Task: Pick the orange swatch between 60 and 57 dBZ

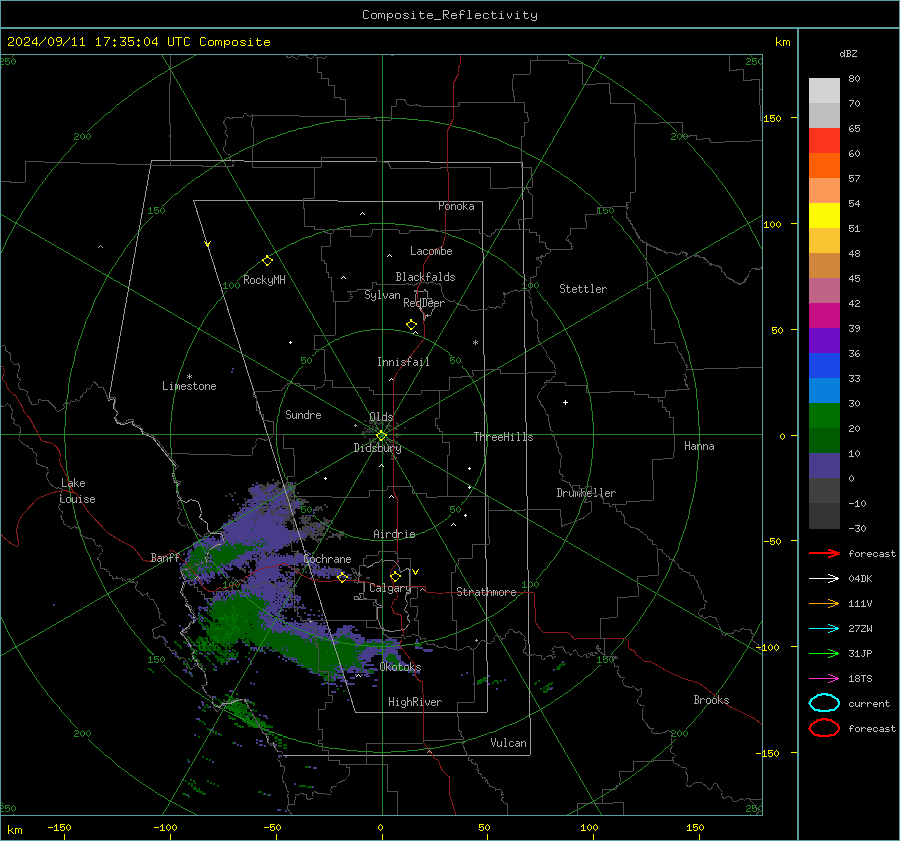Action: [824, 166]
